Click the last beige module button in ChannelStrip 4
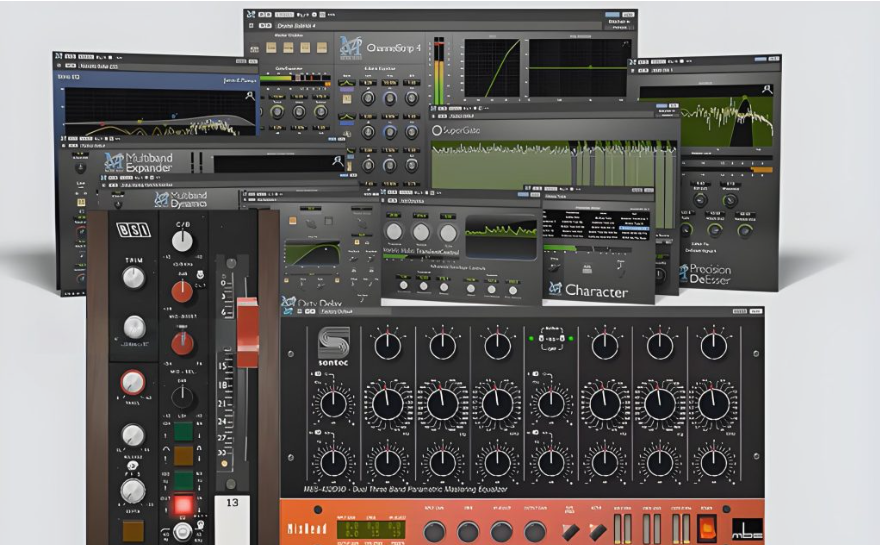 click(322, 48)
